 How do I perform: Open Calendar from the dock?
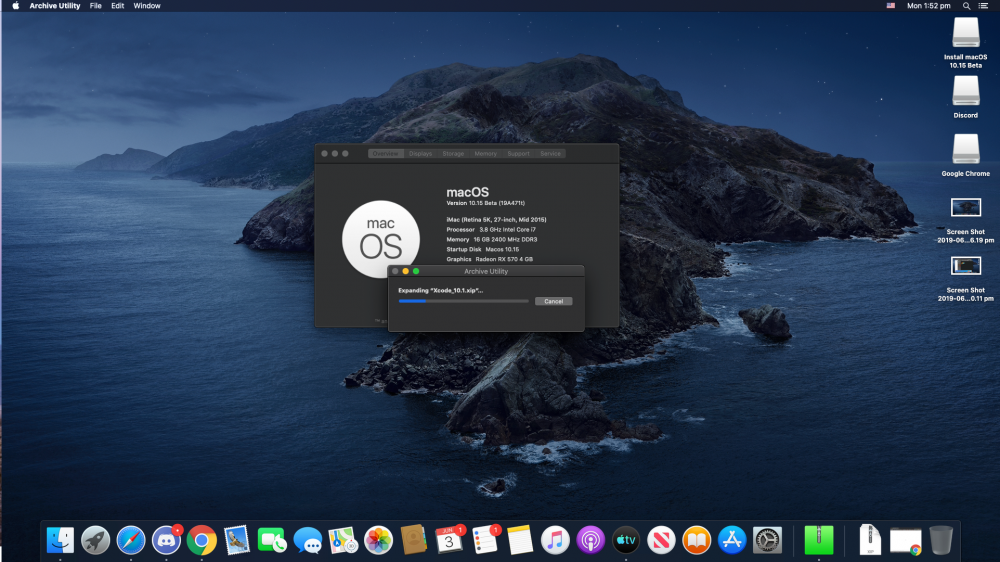(x=449, y=540)
